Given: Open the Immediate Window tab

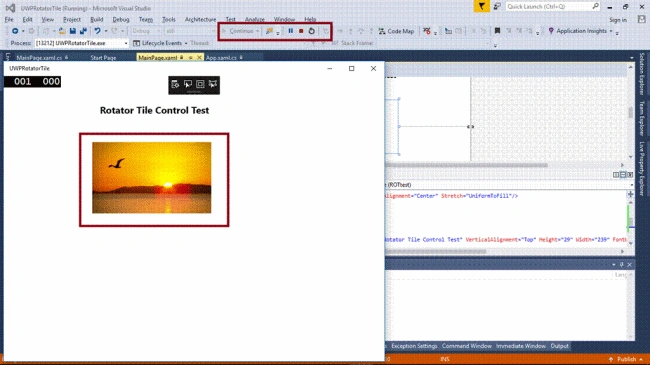Looking at the screenshot, I should pyautogui.click(x=521, y=346).
